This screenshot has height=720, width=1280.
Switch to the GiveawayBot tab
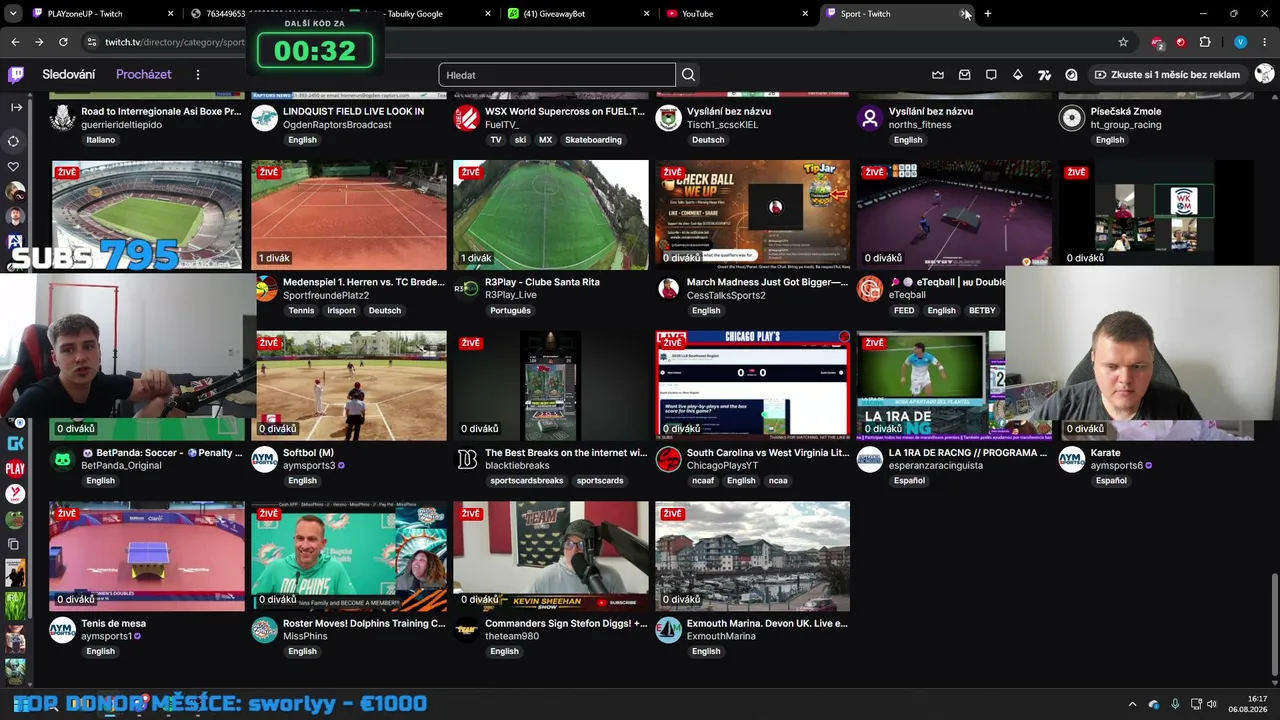[x=578, y=14]
